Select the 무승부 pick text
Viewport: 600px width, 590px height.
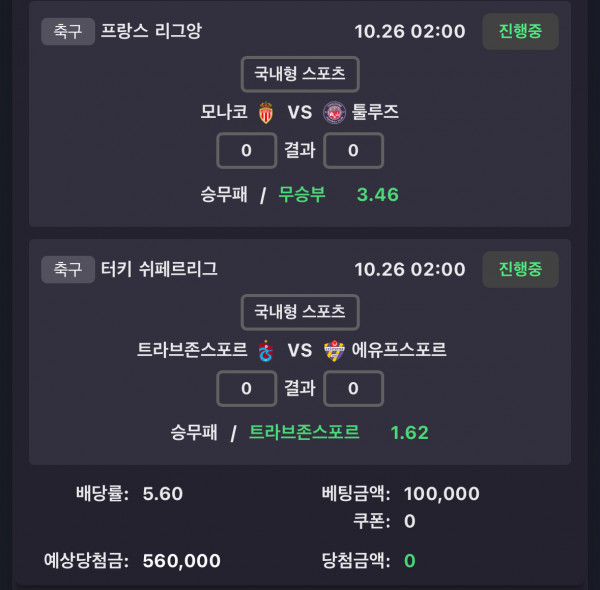pyautogui.click(x=302, y=194)
